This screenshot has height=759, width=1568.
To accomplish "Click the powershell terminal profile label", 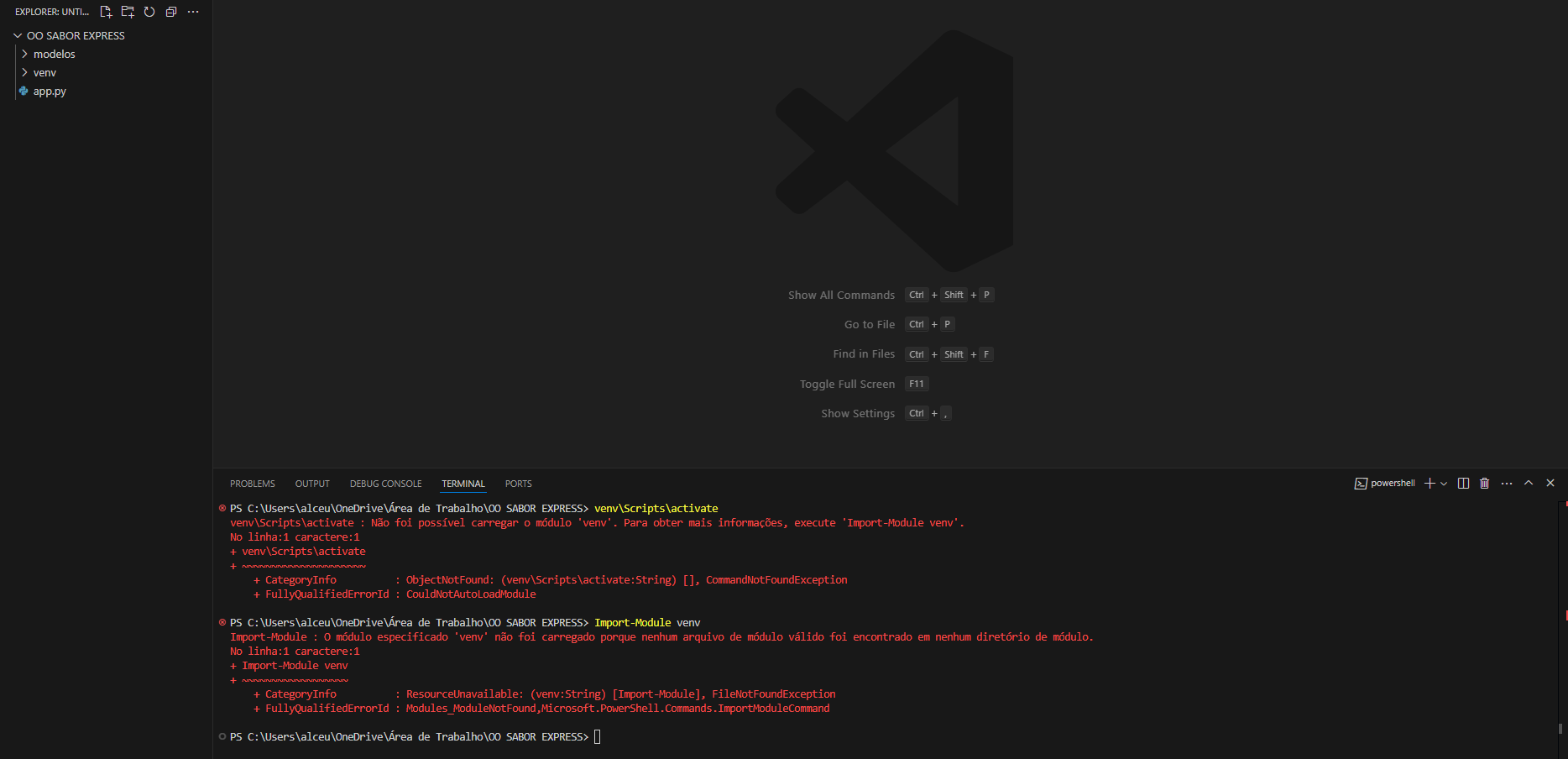I will click(1385, 483).
